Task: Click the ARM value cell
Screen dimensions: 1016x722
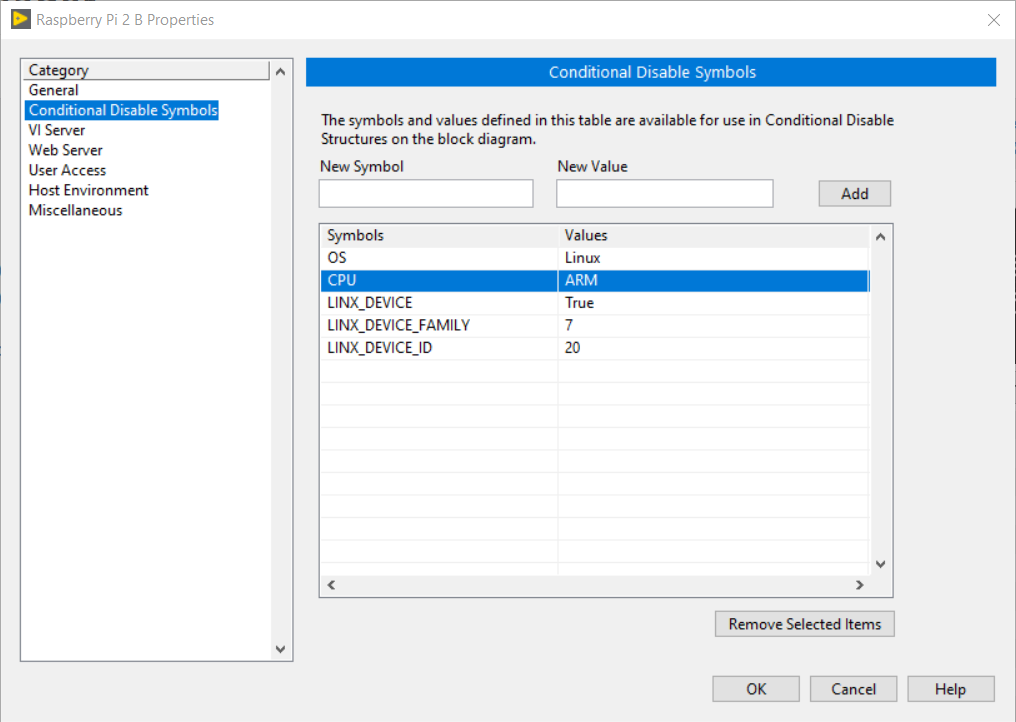Action: tap(713, 281)
